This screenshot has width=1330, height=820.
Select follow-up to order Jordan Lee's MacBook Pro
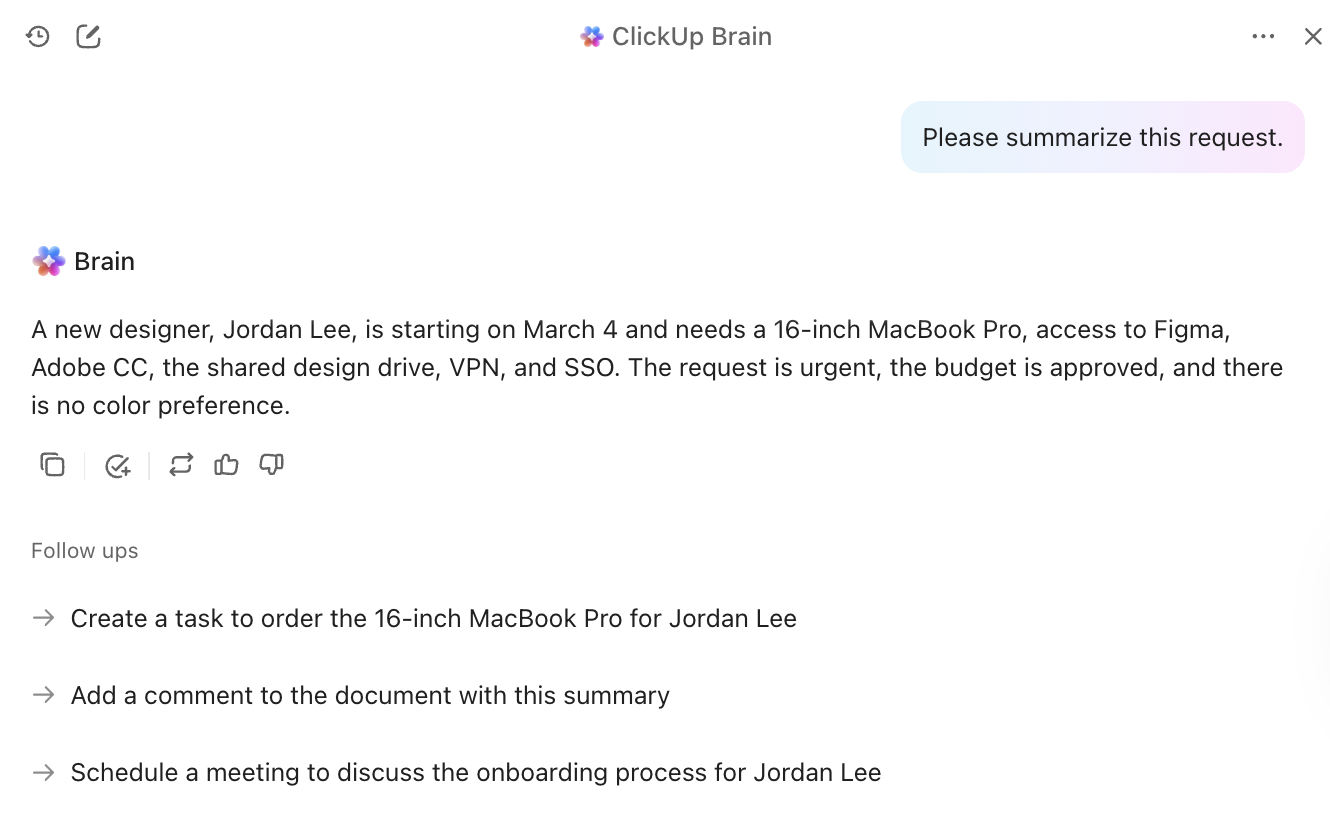coord(433,618)
